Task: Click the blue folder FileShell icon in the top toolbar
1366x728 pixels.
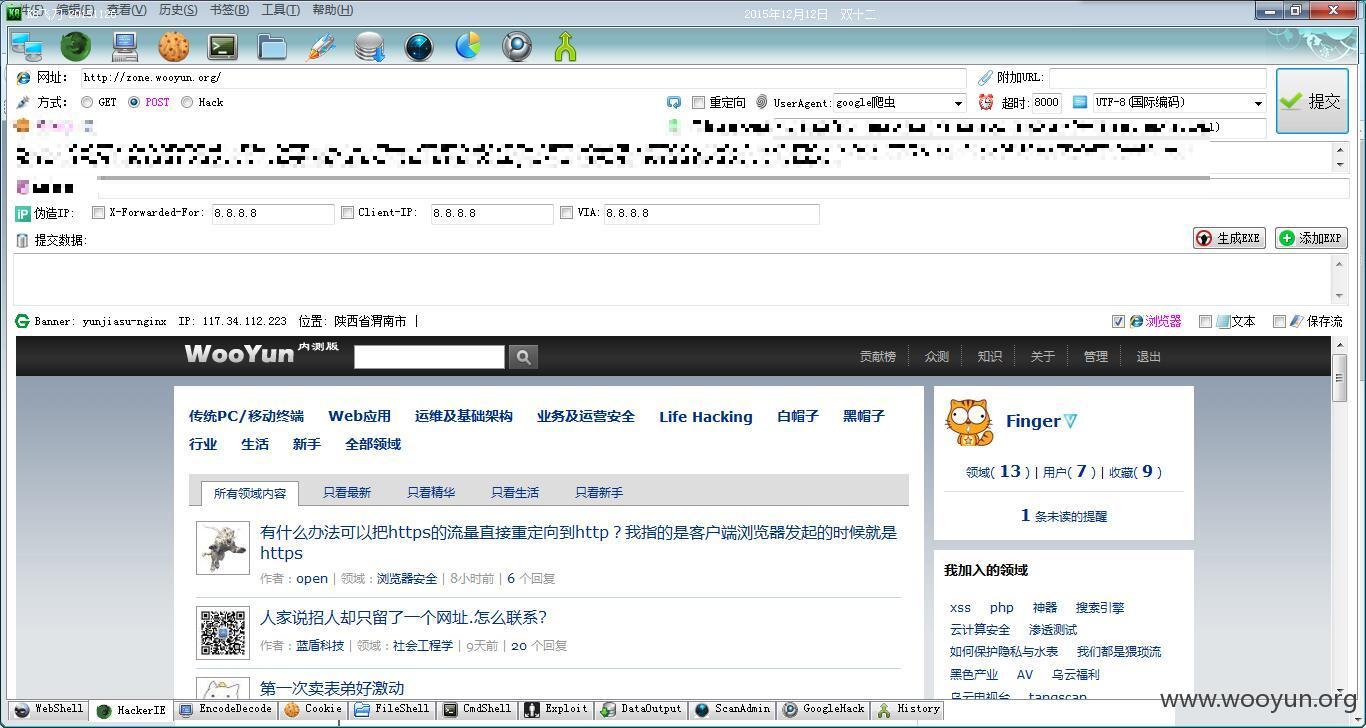Action: [271, 46]
